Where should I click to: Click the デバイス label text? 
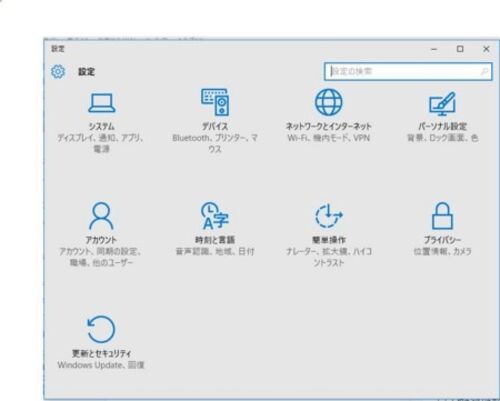(215, 126)
